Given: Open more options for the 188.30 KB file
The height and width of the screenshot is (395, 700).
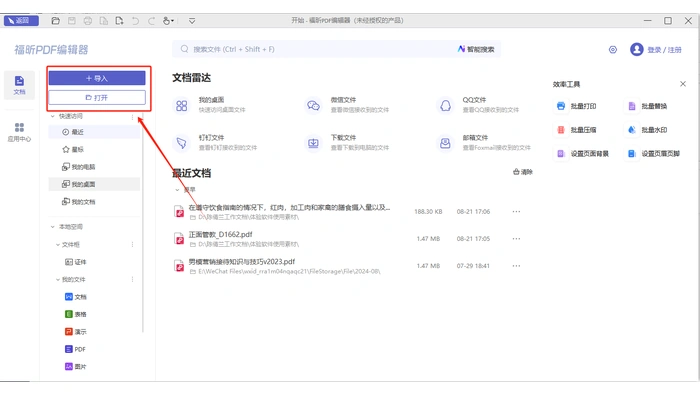Looking at the screenshot, I should 516,212.
